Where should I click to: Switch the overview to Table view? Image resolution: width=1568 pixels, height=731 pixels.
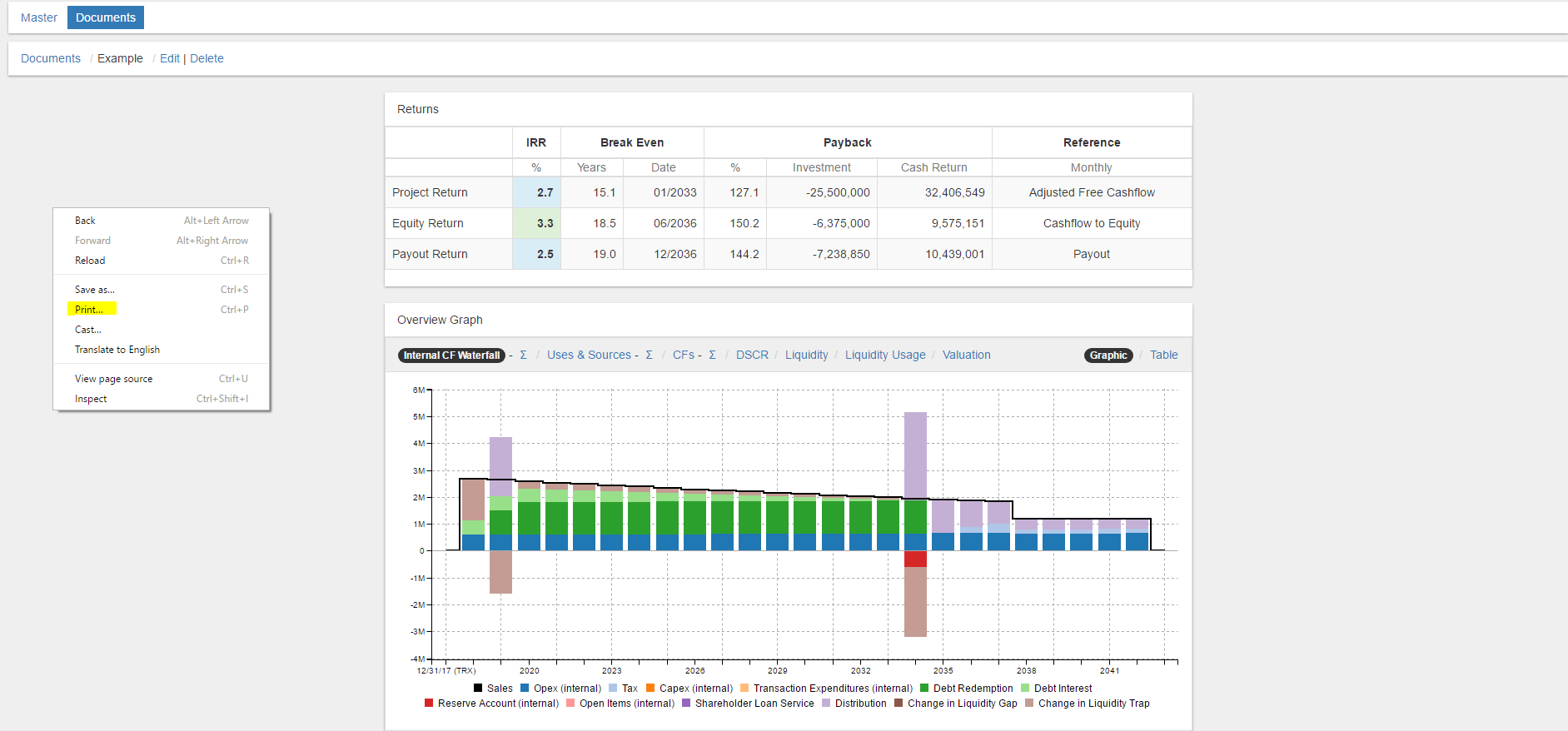[1163, 355]
